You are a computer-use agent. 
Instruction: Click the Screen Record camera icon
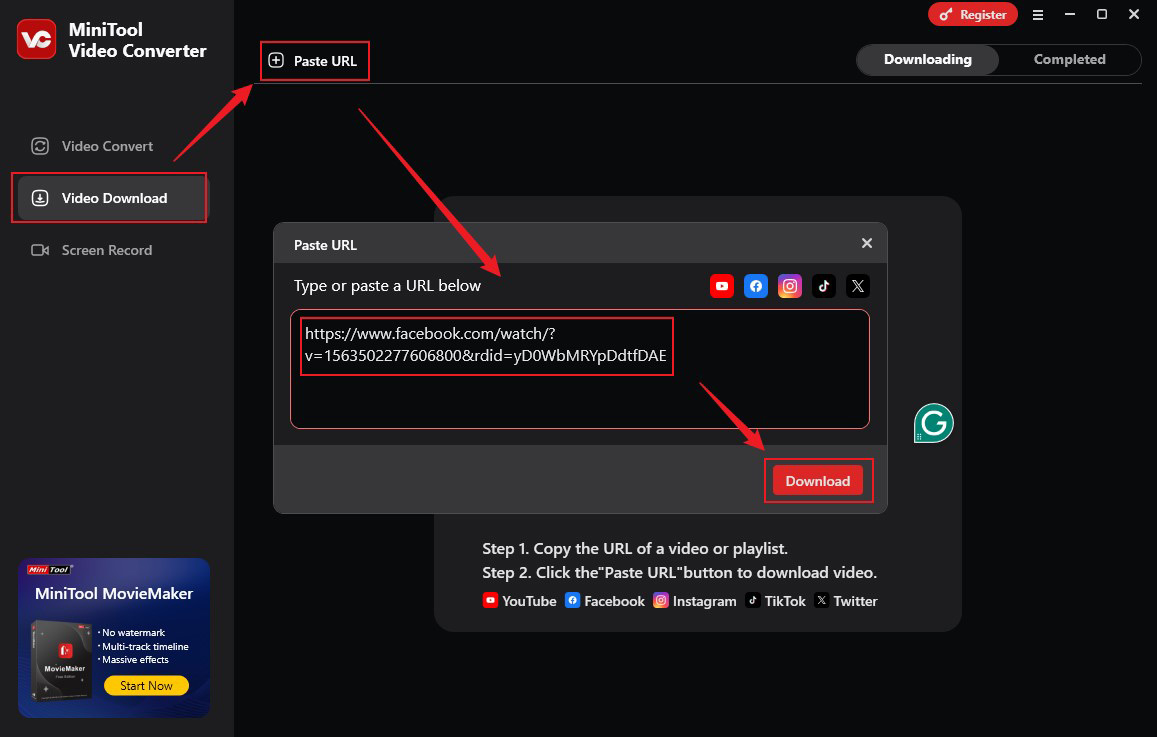pyautogui.click(x=40, y=250)
